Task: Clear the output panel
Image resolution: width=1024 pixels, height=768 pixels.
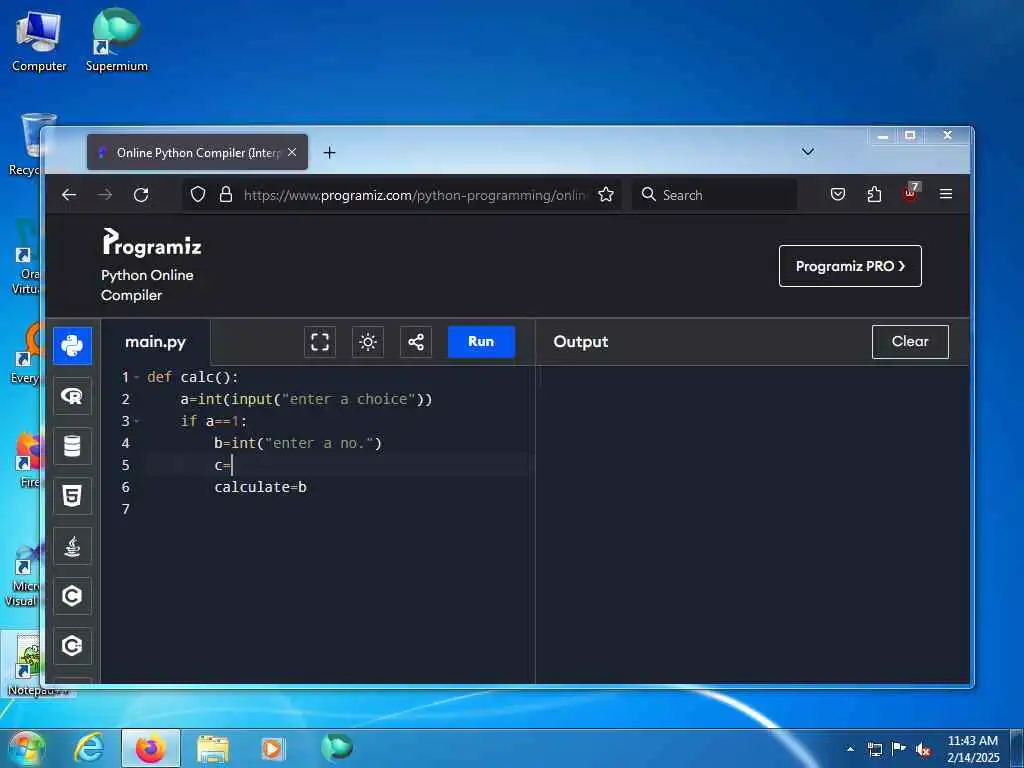Action: pyautogui.click(x=910, y=342)
